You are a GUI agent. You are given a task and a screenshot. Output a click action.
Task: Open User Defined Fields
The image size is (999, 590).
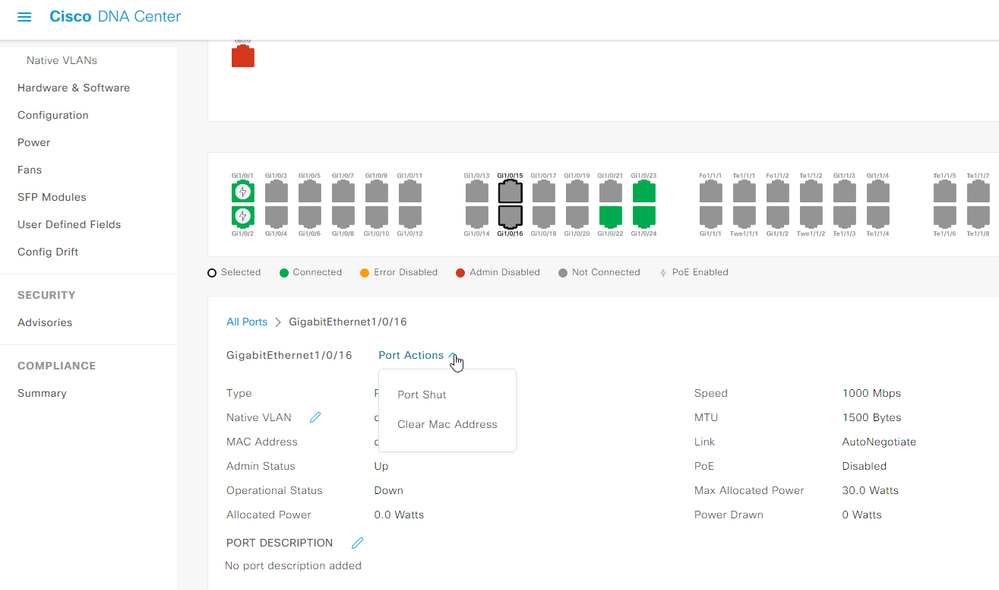pos(69,225)
